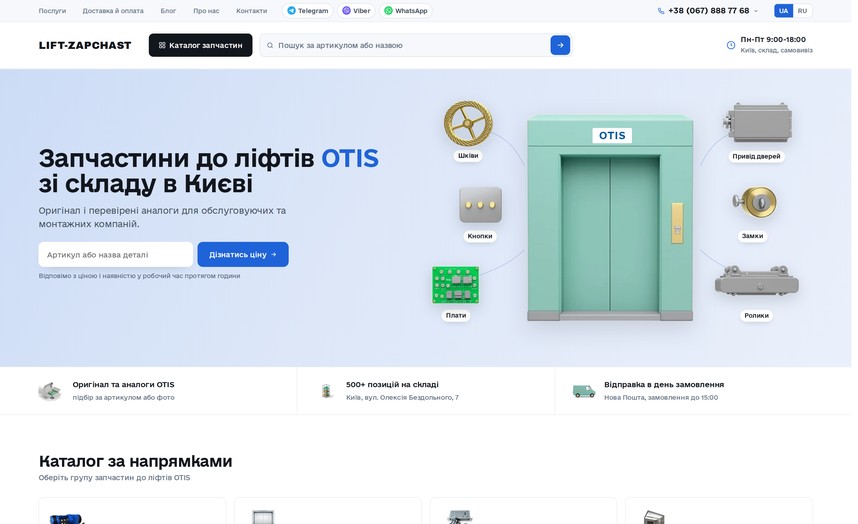Open the Послуги menu item
Image resolution: width=858 pixels, height=524 pixels.
[52, 11]
